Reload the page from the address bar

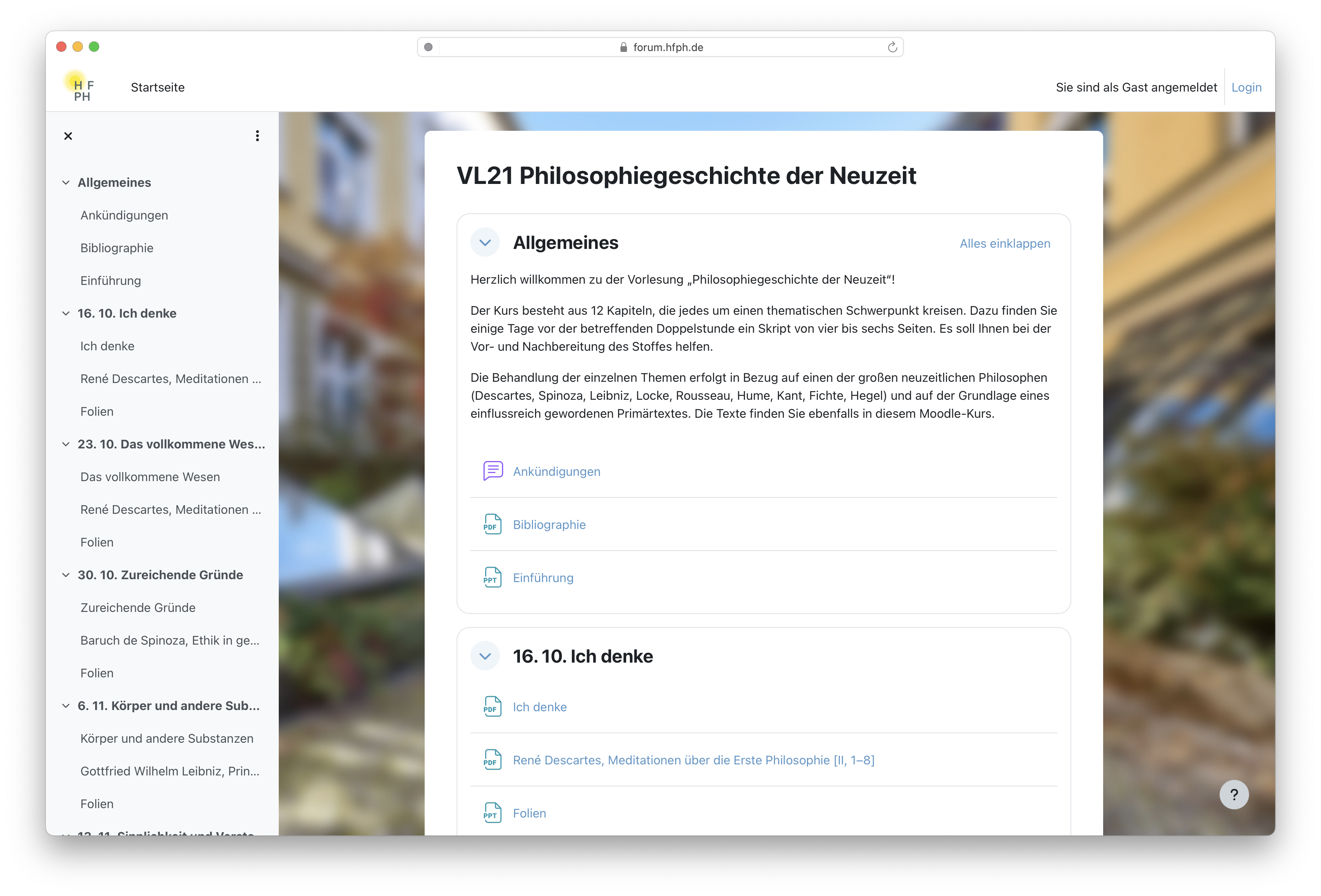[x=892, y=47]
